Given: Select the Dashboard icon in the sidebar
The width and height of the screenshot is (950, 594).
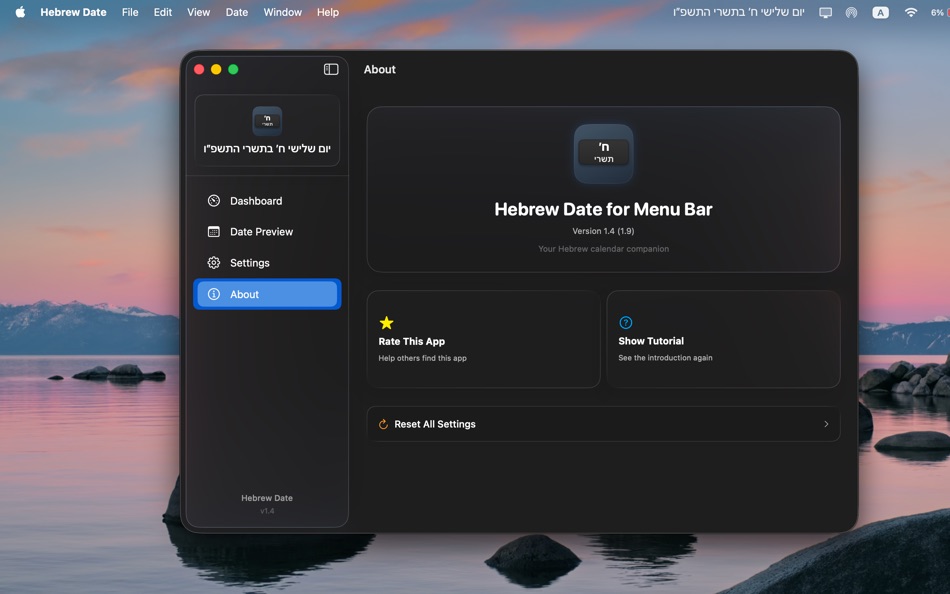Looking at the screenshot, I should coord(213,200).
